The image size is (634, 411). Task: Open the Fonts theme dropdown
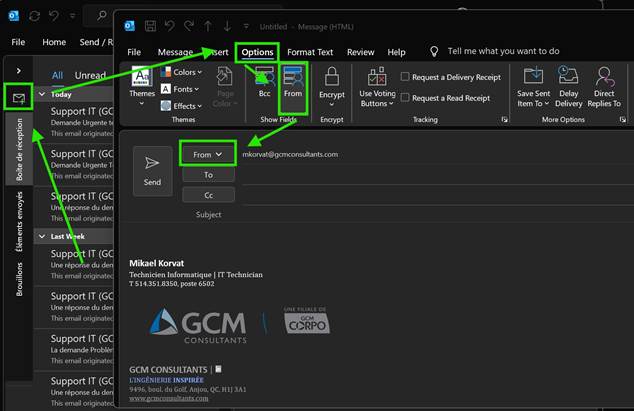pos(180,89)
